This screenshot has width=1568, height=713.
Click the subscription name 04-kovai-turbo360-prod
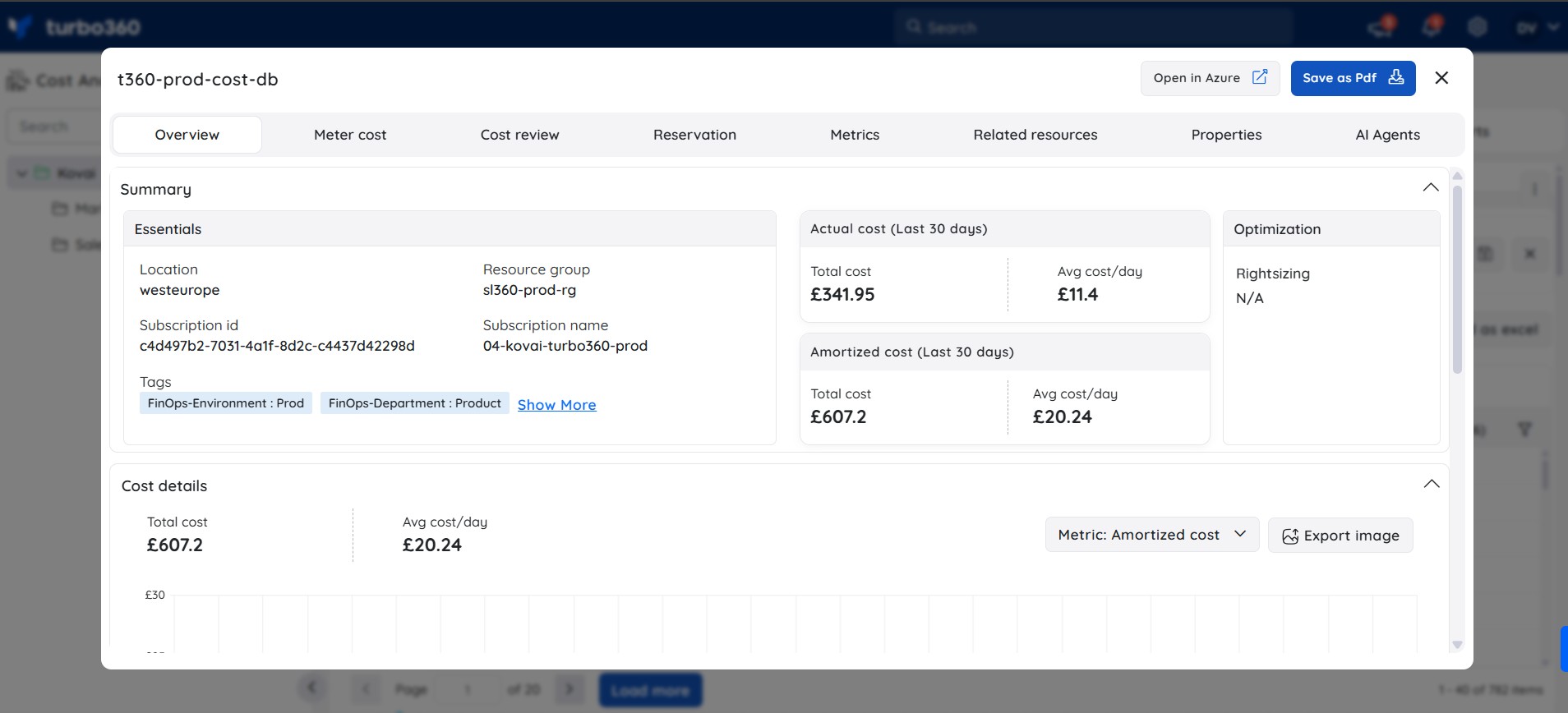565,346
